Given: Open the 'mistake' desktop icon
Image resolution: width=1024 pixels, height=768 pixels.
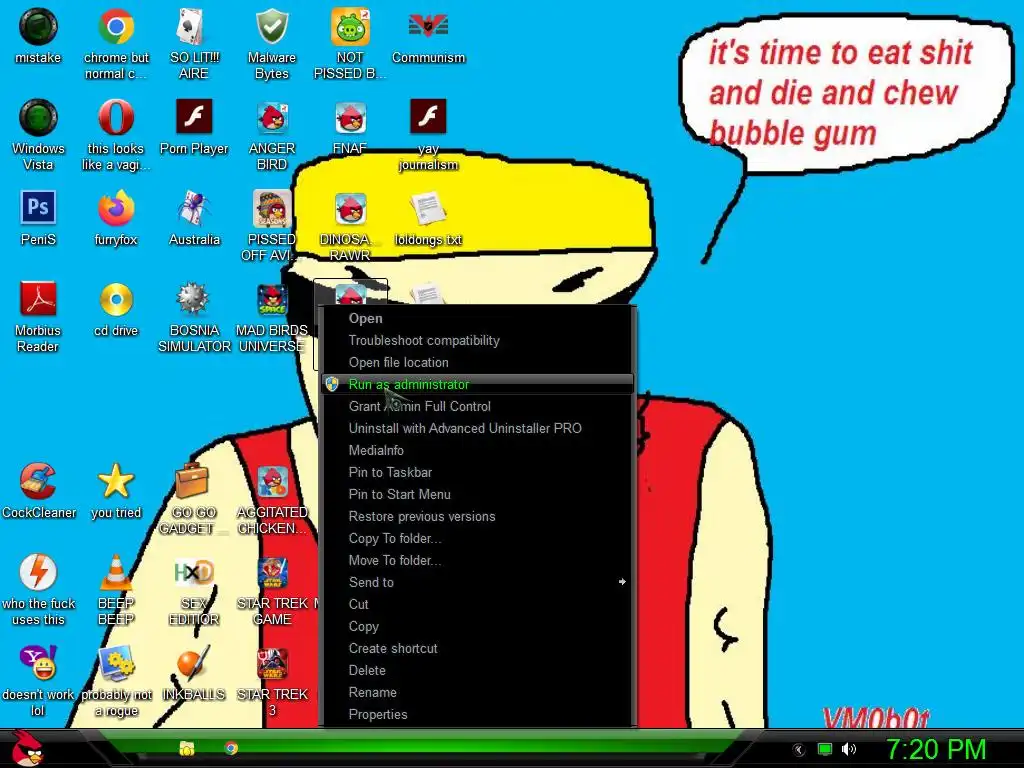Looking at the screenshot, I should (x=38, y=27).
